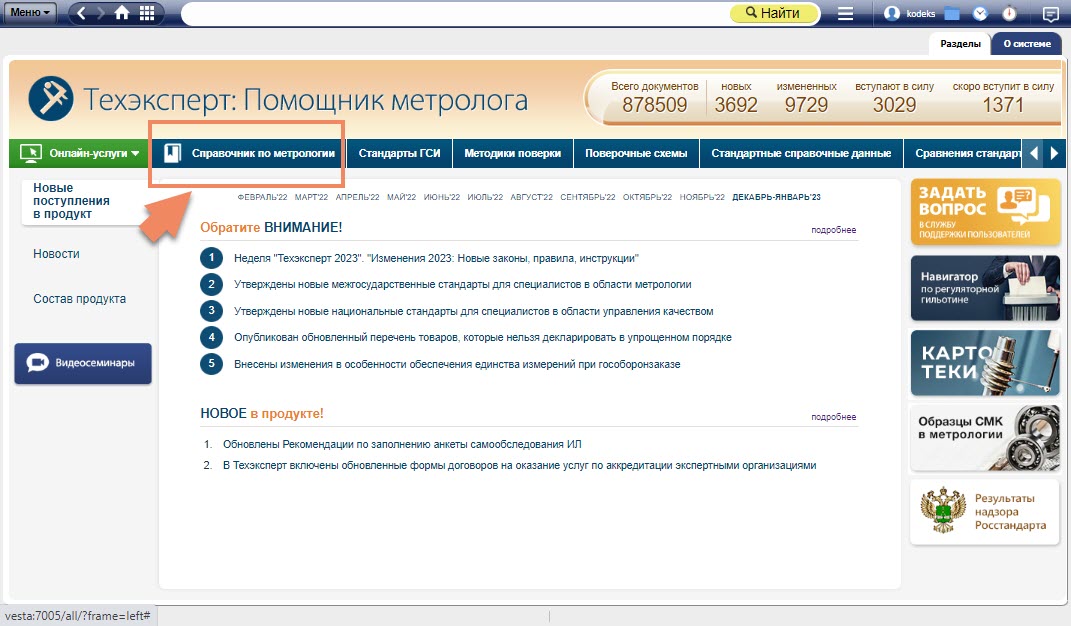This screenshot has height=626, width=1071.
Task: Open the Стандарты ГСИ section
Action: point(400,153)
